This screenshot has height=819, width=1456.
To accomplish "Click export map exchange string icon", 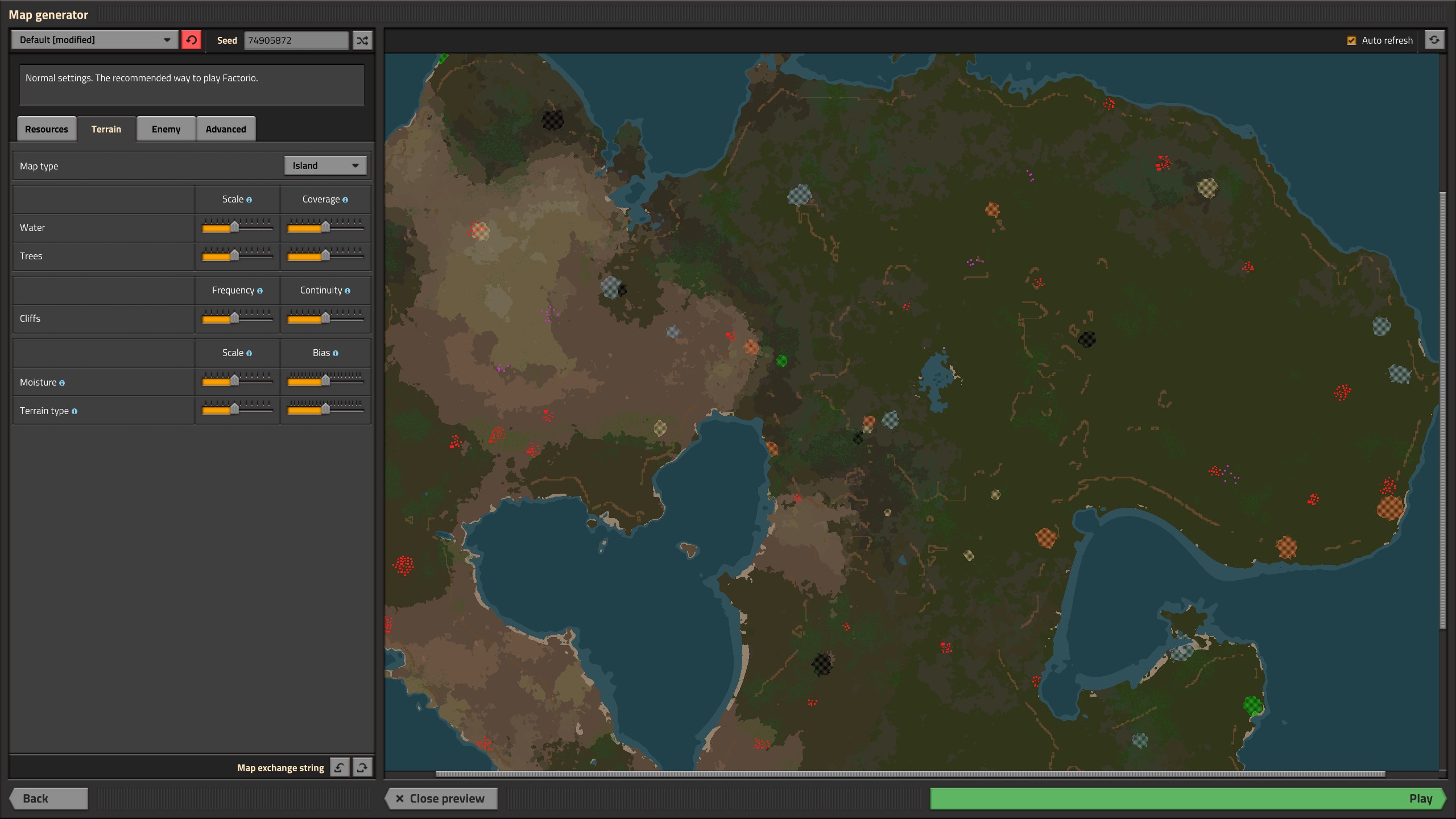I will coord(362,767).
